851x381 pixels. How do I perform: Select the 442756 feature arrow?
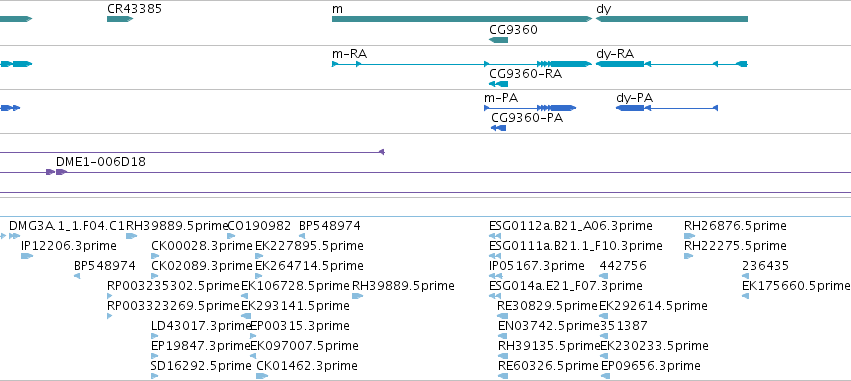coord(603,276)
